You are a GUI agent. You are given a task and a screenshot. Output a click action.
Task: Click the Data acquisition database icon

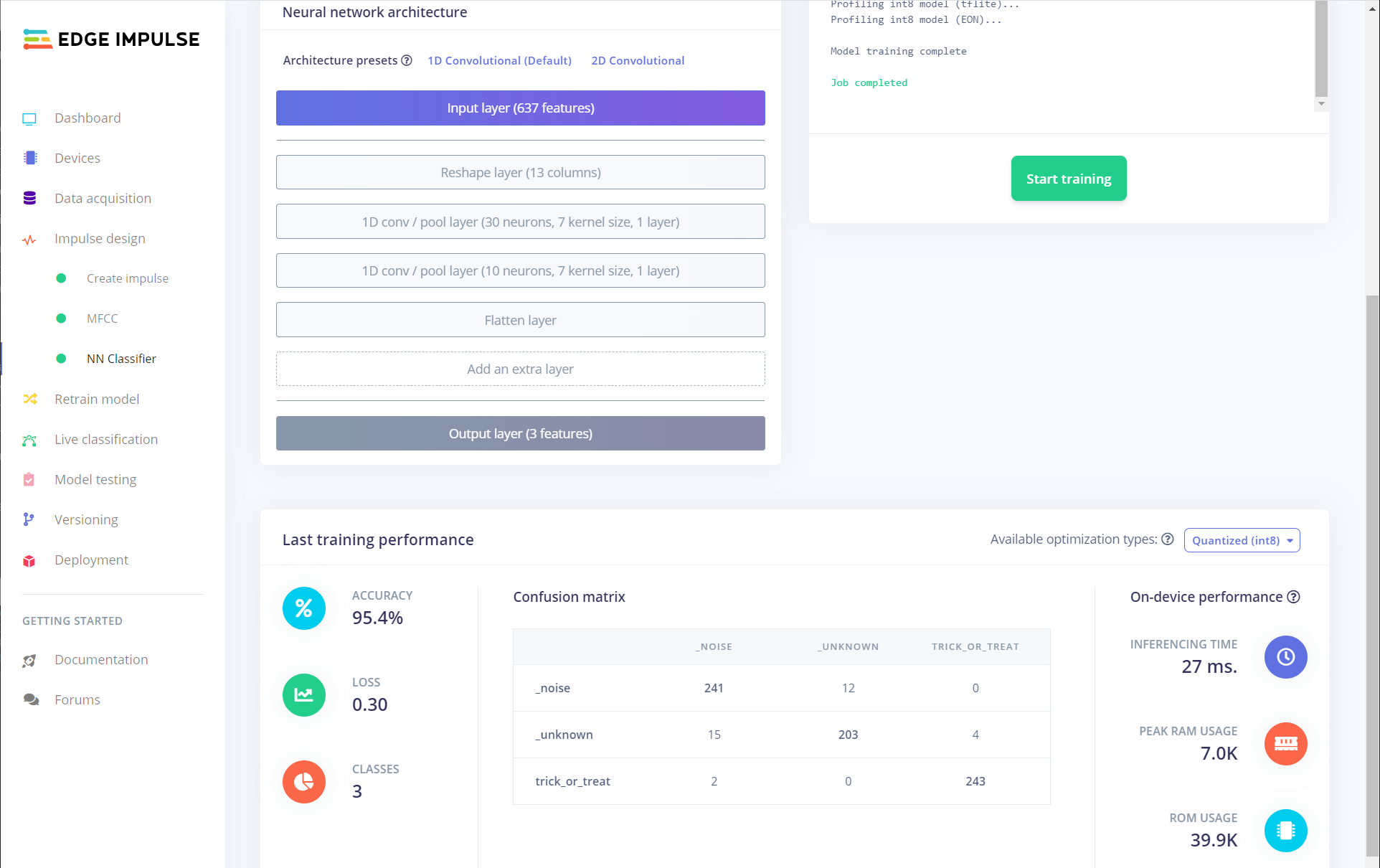tap(29, 198)
